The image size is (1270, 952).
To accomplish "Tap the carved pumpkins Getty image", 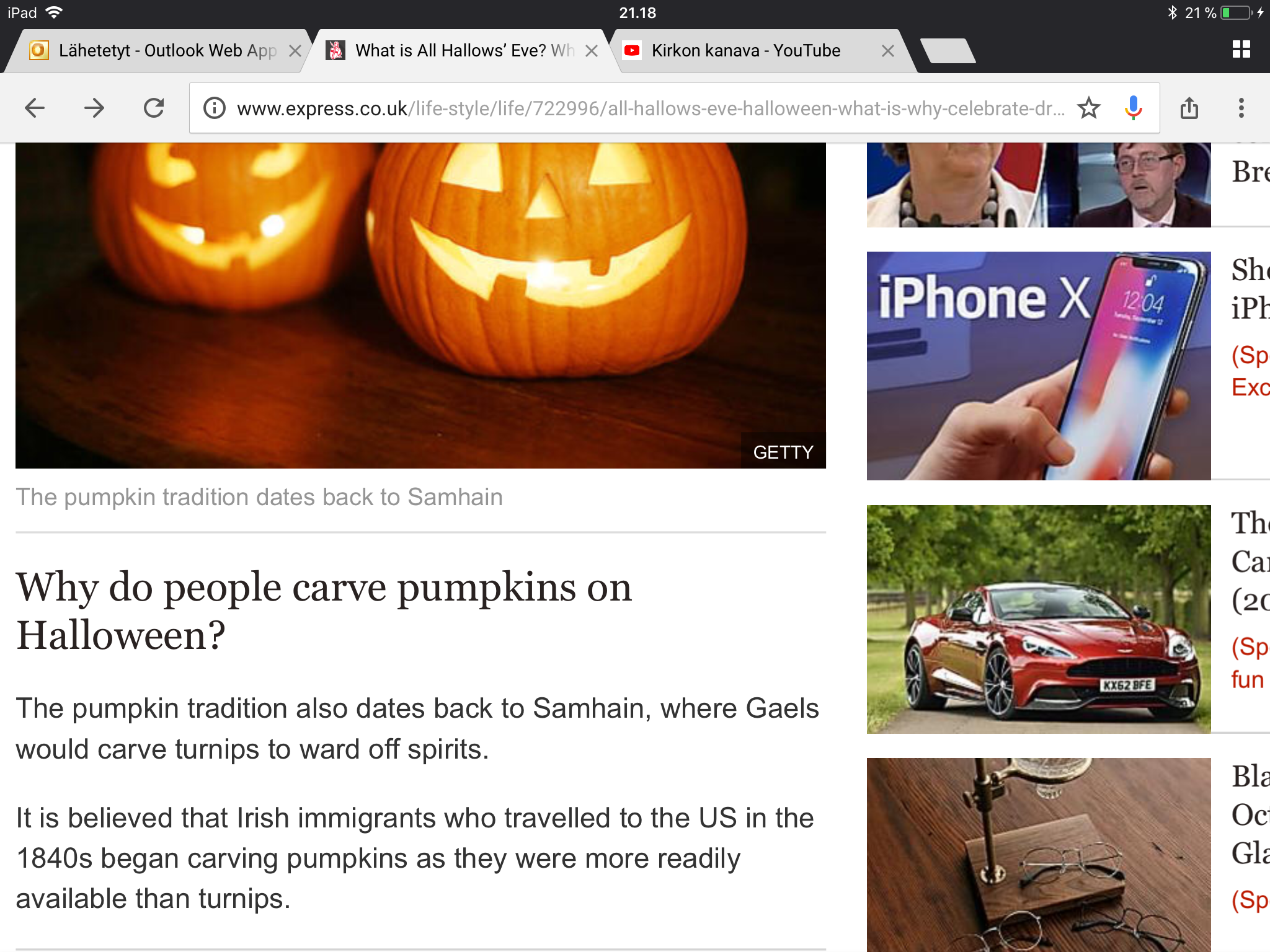I will point(420,306).
